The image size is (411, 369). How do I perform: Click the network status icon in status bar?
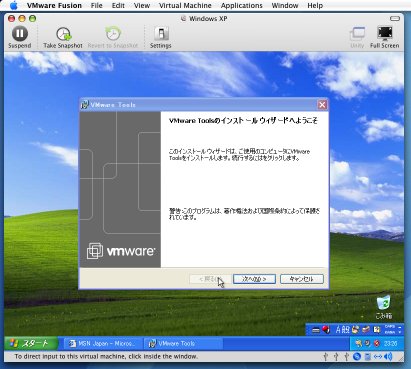378,357
